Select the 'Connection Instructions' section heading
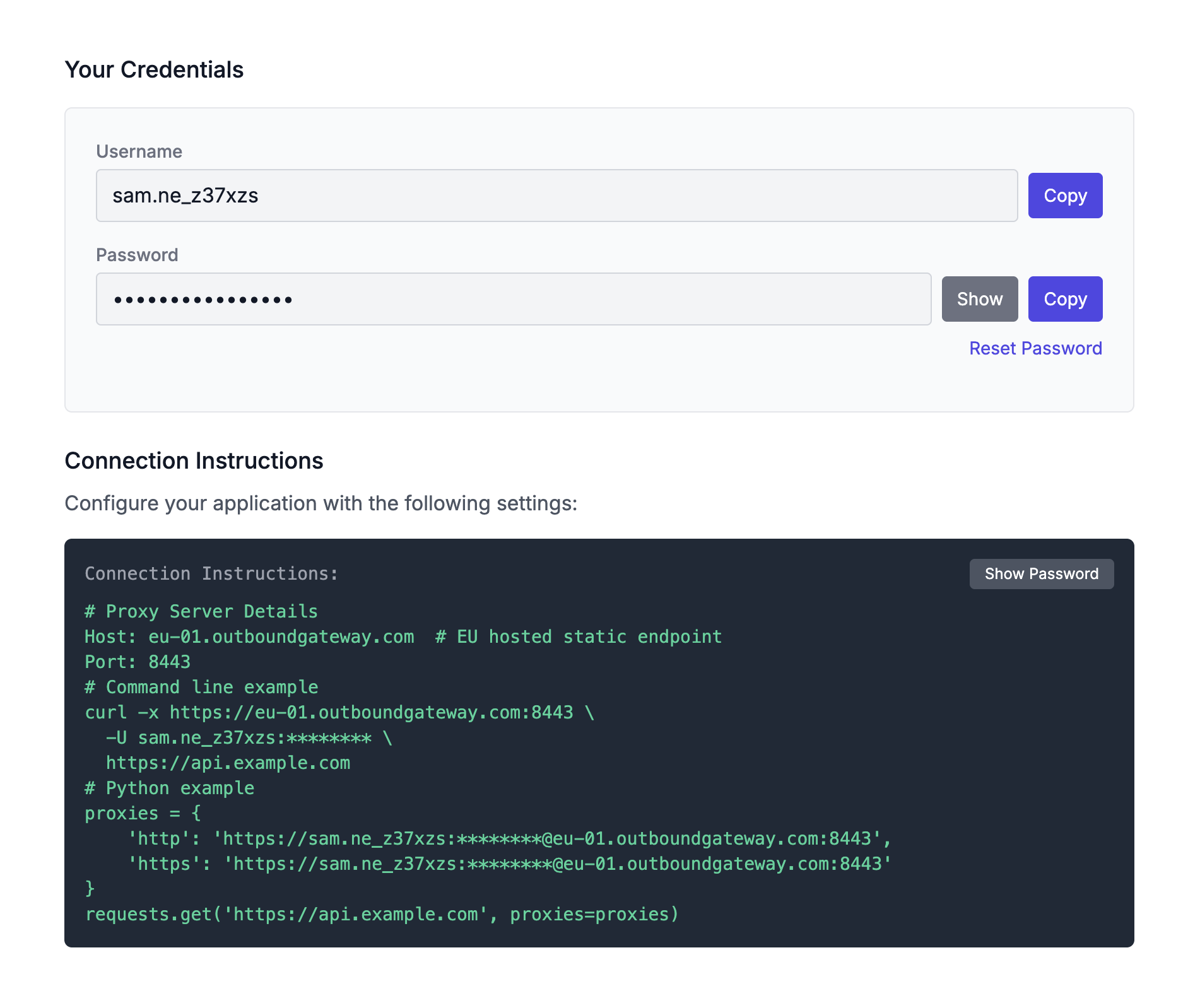The image size is (1200, 1008). click(194, 460)
